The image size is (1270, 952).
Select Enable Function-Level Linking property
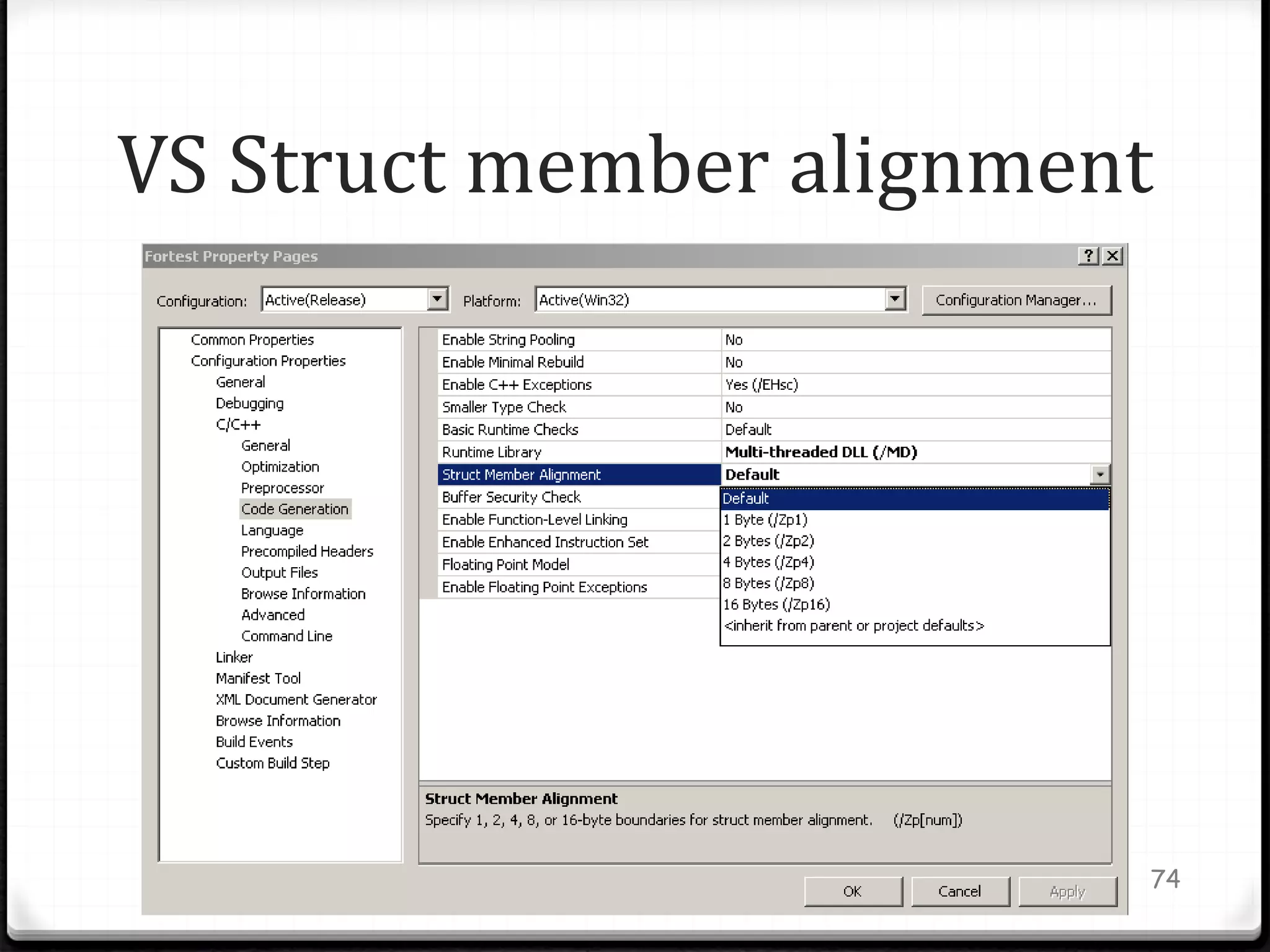[579, 519]
